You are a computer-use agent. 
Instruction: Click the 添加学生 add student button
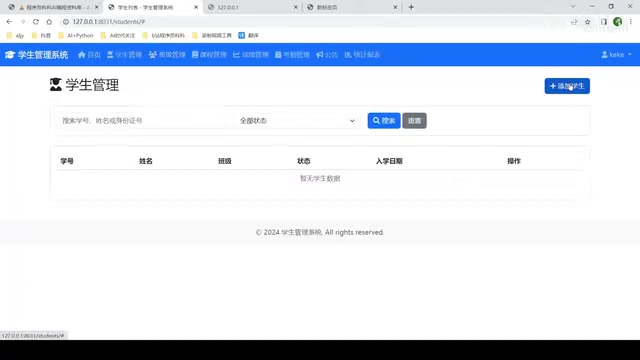[567, 86]
